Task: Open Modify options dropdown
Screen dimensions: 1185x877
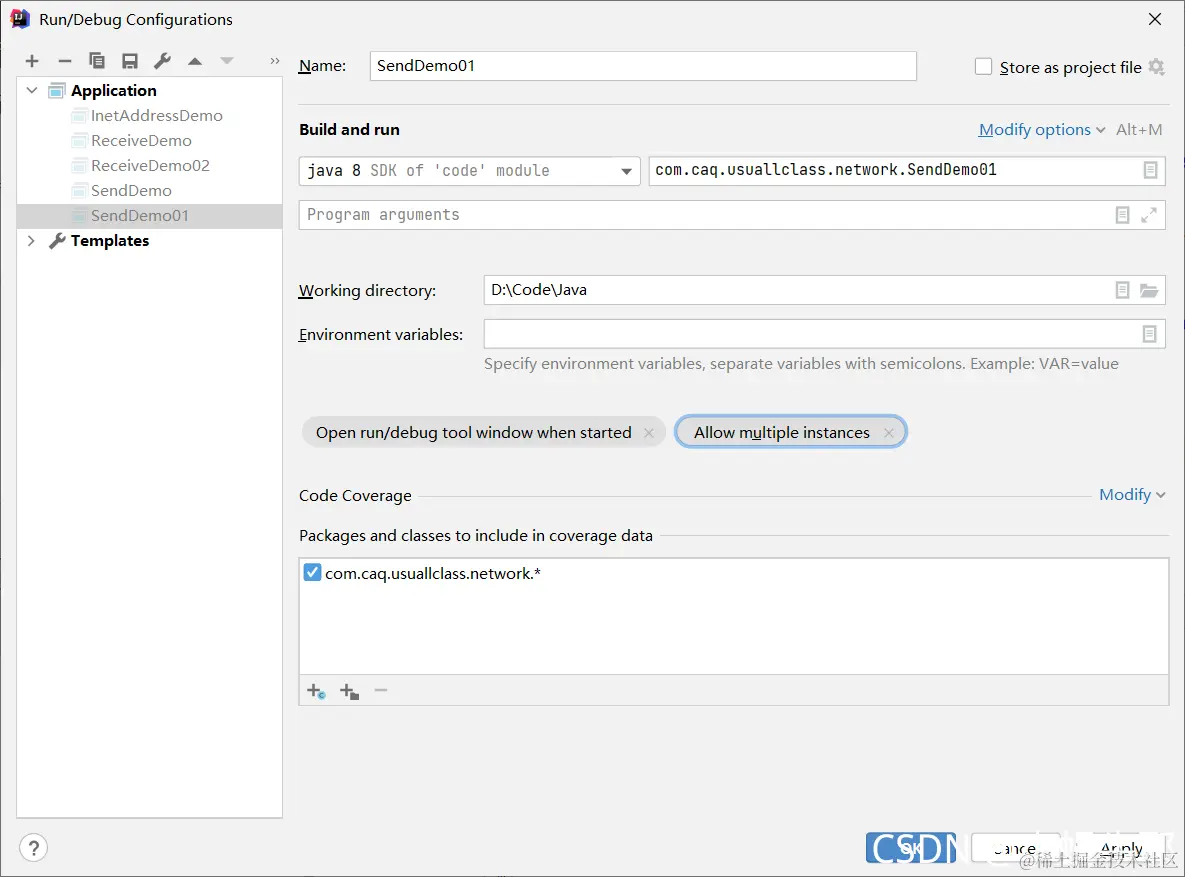Action: coord(1041,130)
